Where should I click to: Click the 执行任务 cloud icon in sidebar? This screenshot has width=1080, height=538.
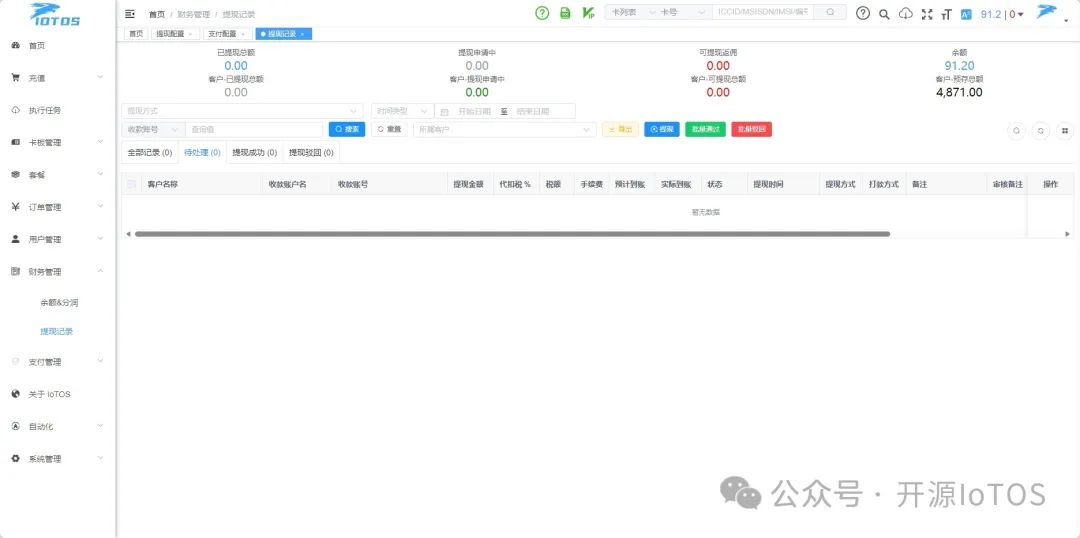[x=15, y=110]
